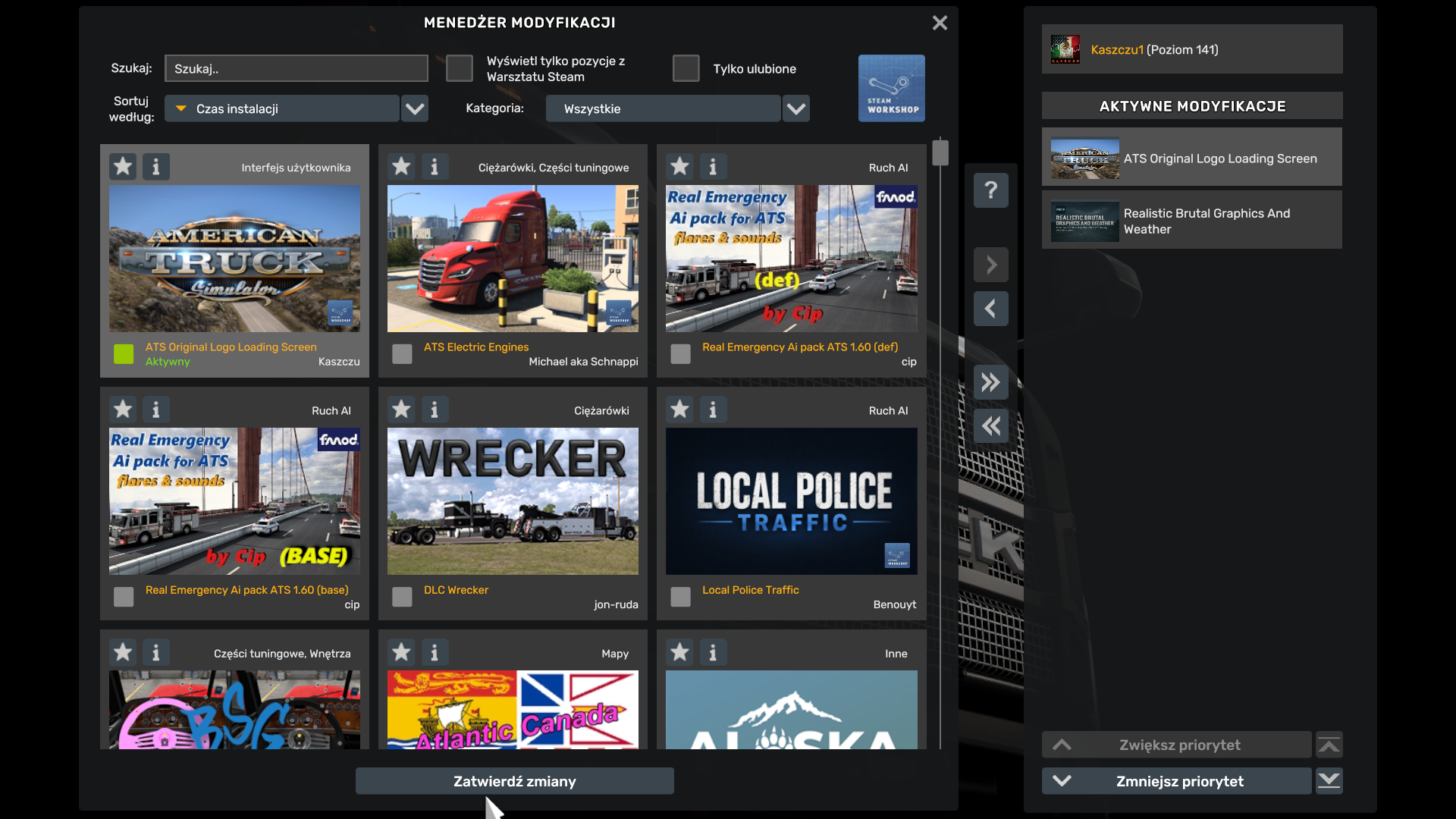Click Zmniejsz priorytet button
This screenshot has width=1456, height=819.
pos(1177,781)
